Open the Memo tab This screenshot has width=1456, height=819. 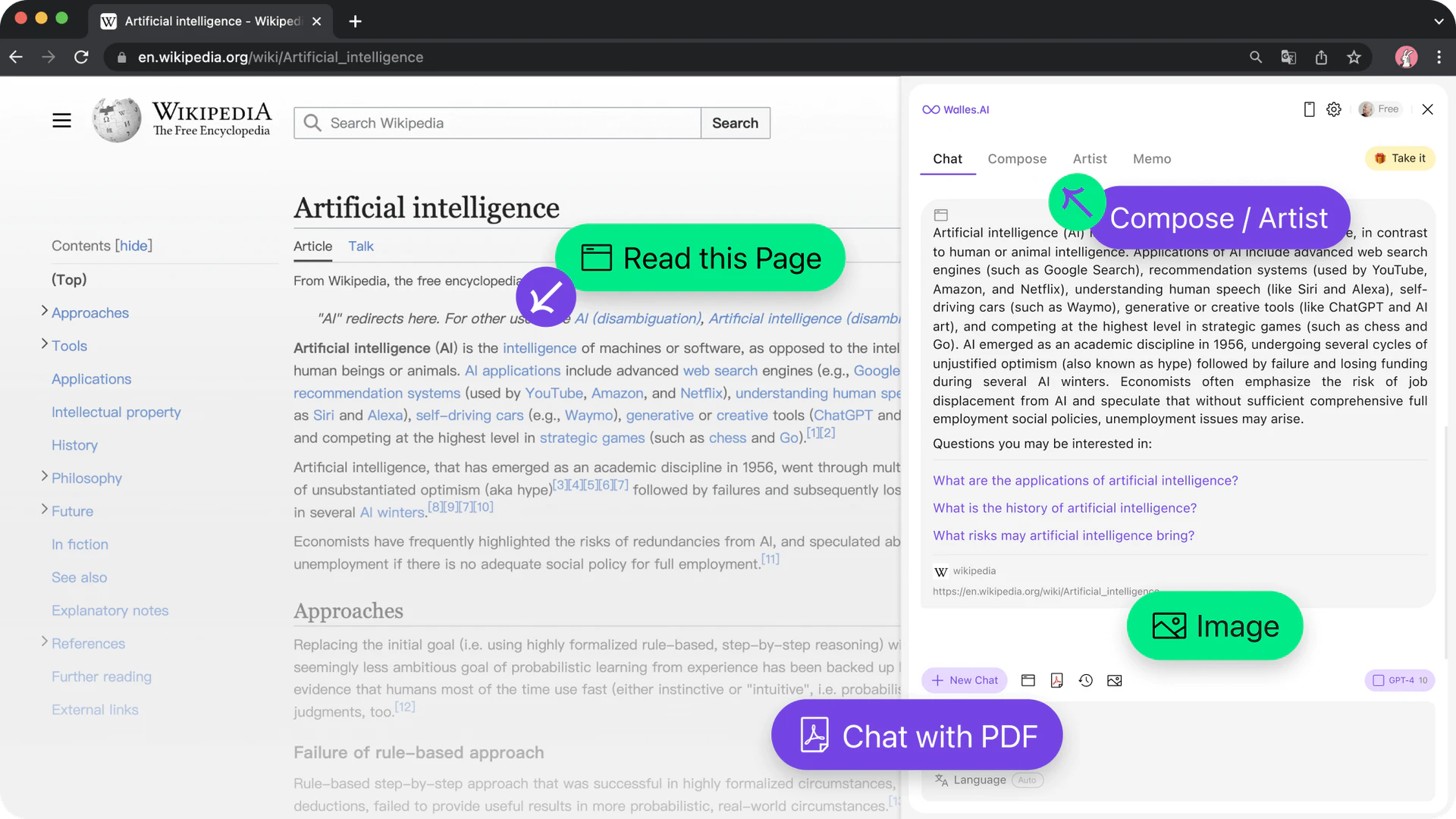pyautogui.click(x=1151, y=158)
